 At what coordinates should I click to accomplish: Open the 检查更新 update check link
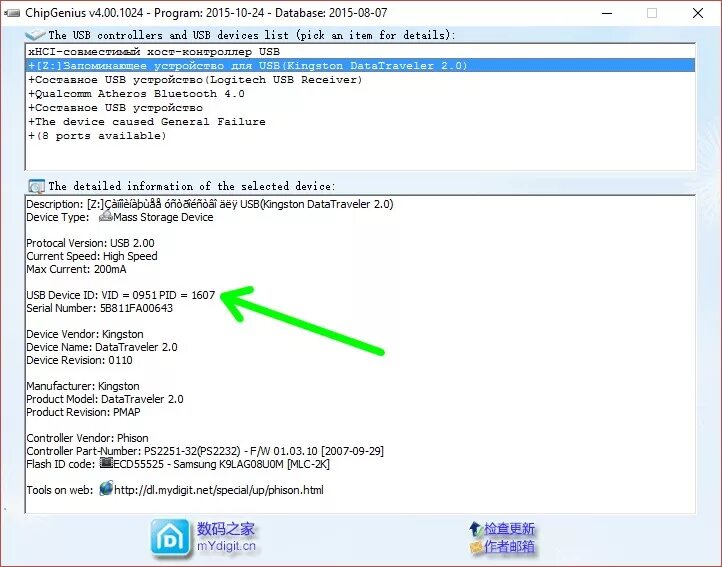[509, 529]
